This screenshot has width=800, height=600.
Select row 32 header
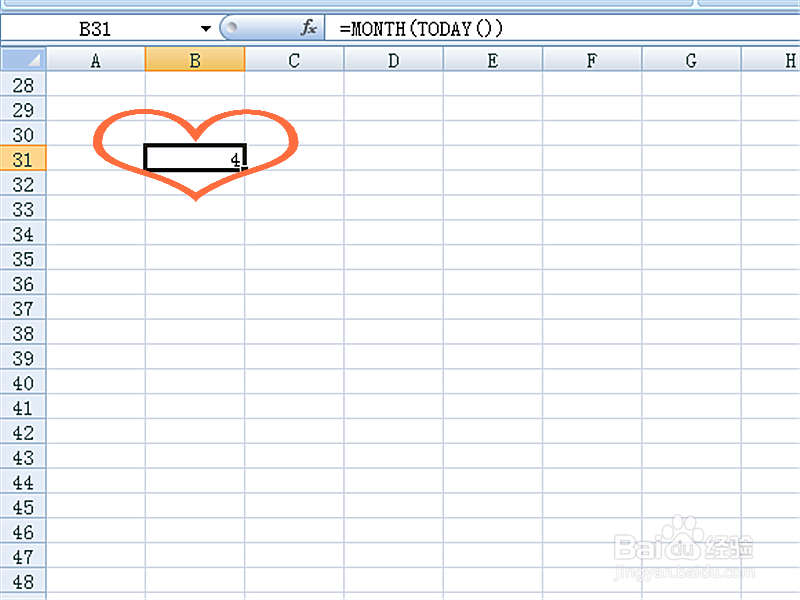23,183
